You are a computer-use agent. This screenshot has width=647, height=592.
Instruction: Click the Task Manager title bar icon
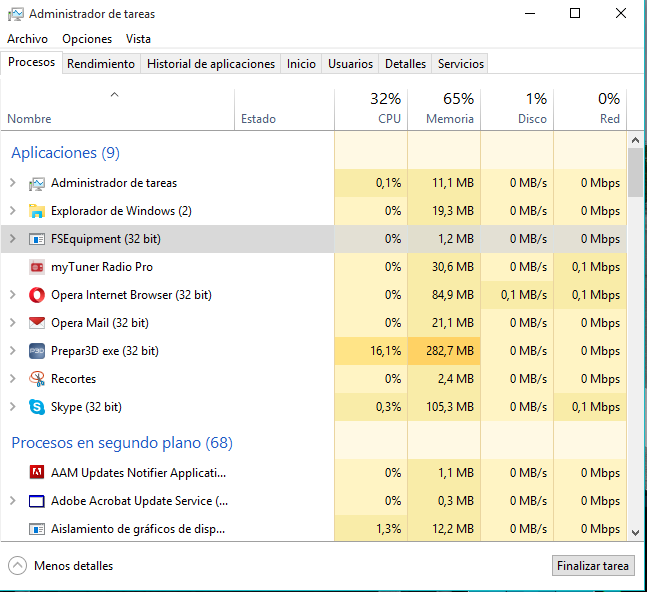coord(16,14)
